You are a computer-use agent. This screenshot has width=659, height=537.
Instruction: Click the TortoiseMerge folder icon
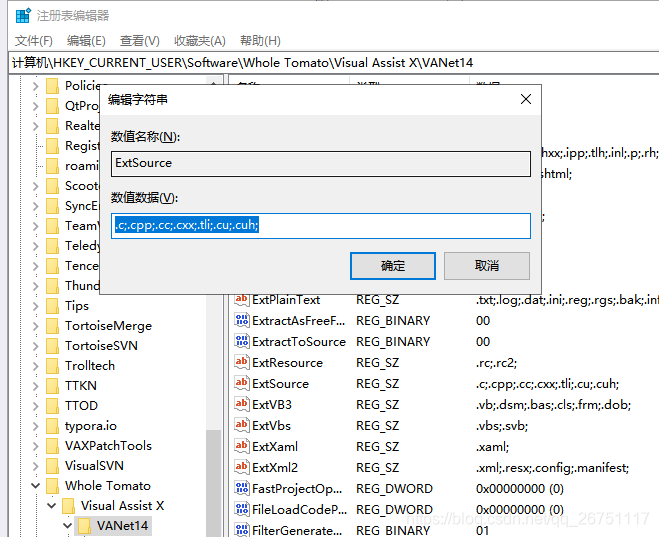click(x=53, y=326)
